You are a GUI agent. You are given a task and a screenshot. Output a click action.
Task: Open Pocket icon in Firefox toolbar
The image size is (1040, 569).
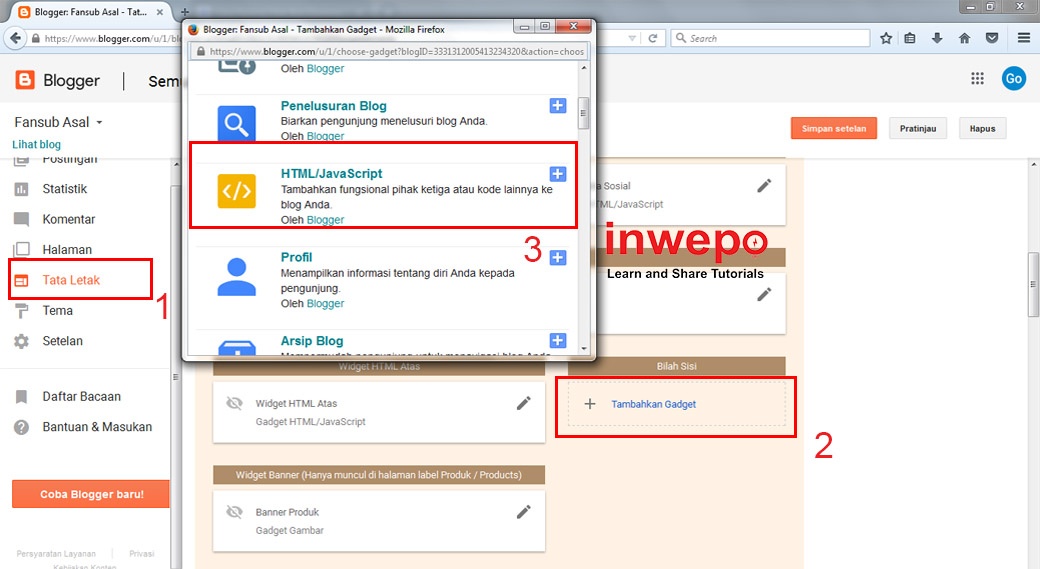click(x=992, y=38)
